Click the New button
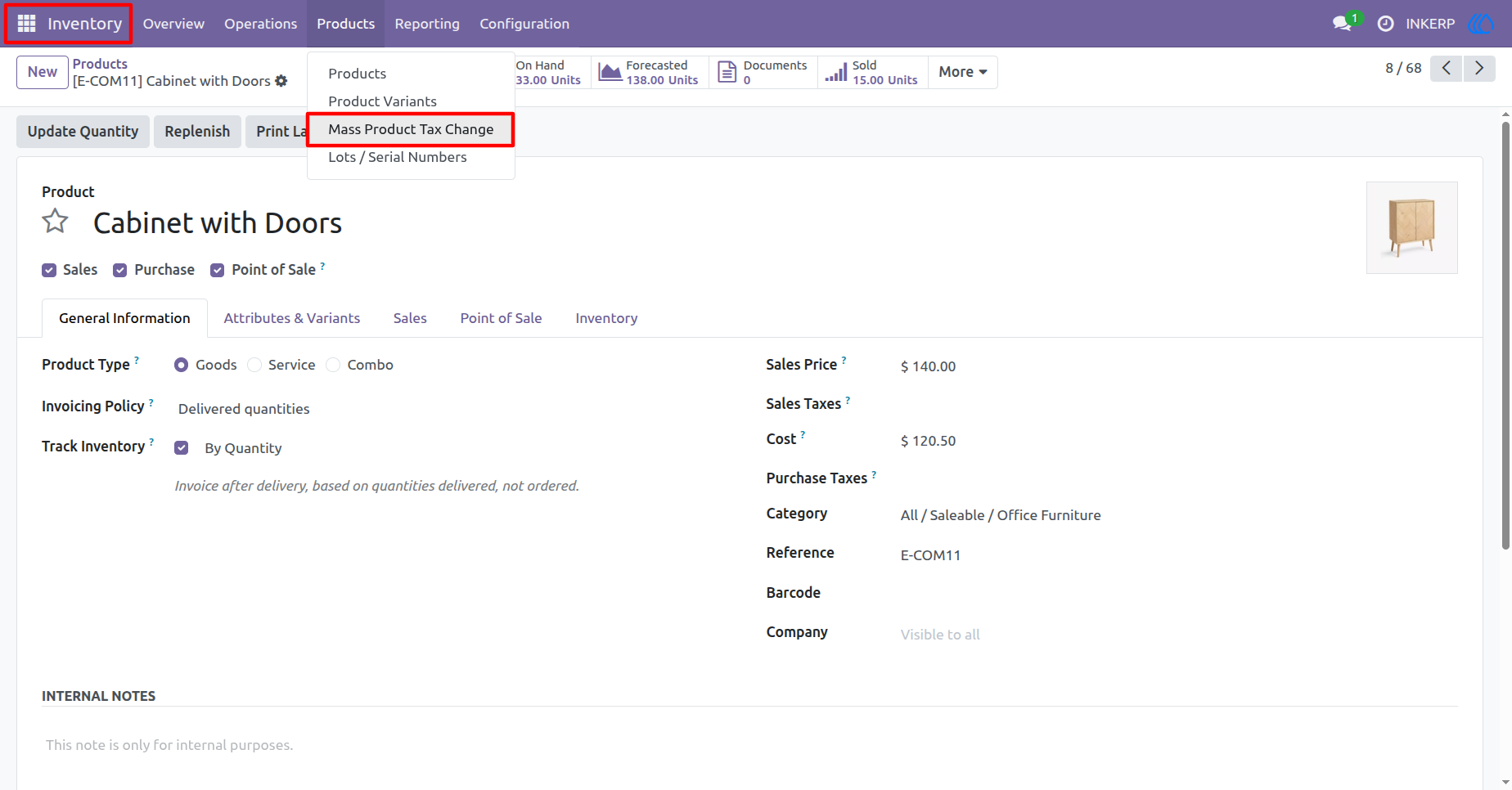 coord(43,72)
